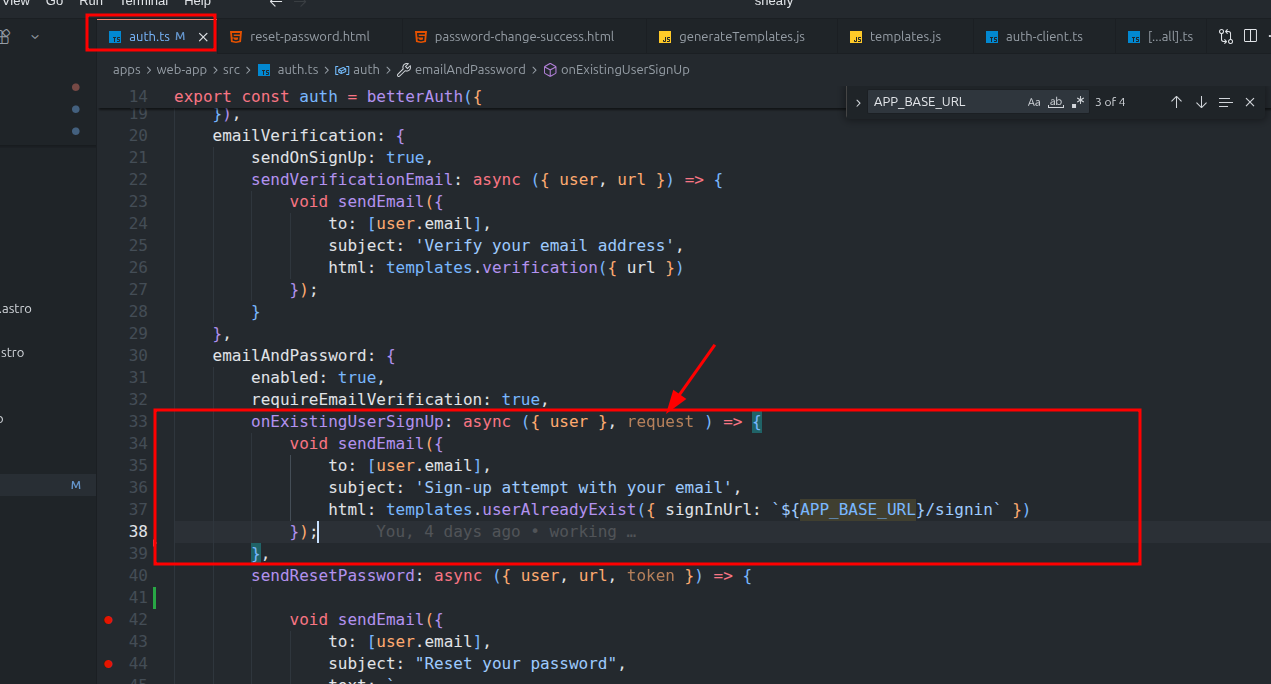Screen dimensions: 1271x684
Task: Switch to the [...all].ts tab
Action: tap(1162, 36)
